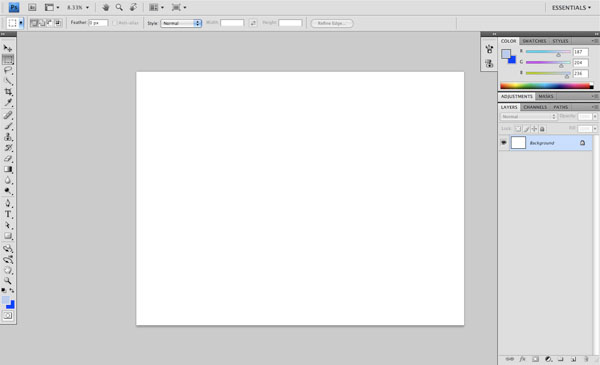Screen dimensions: 600x365
Task: Click the color spectrum ramp
Action: (x=547, y=86)
